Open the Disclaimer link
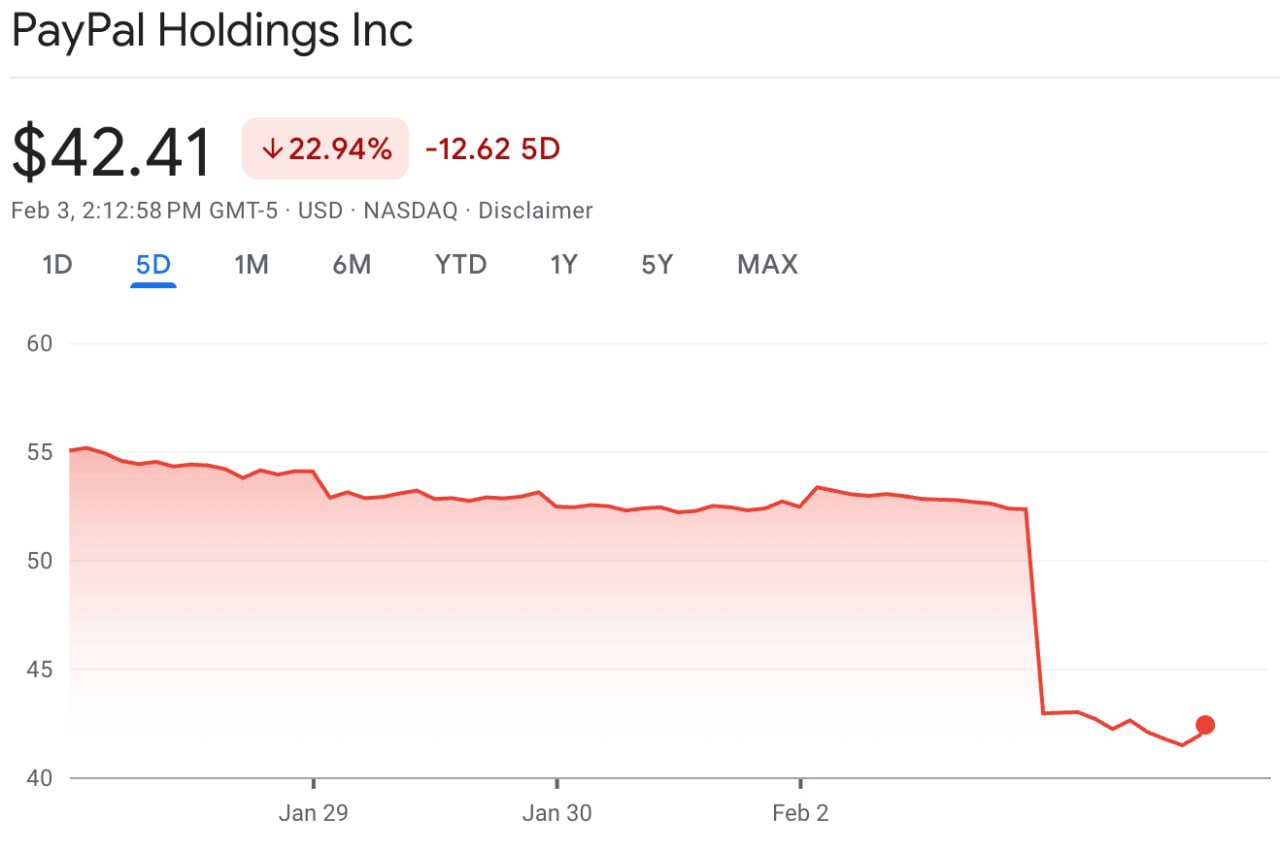The image size is (1280, 849). [535, 211]
